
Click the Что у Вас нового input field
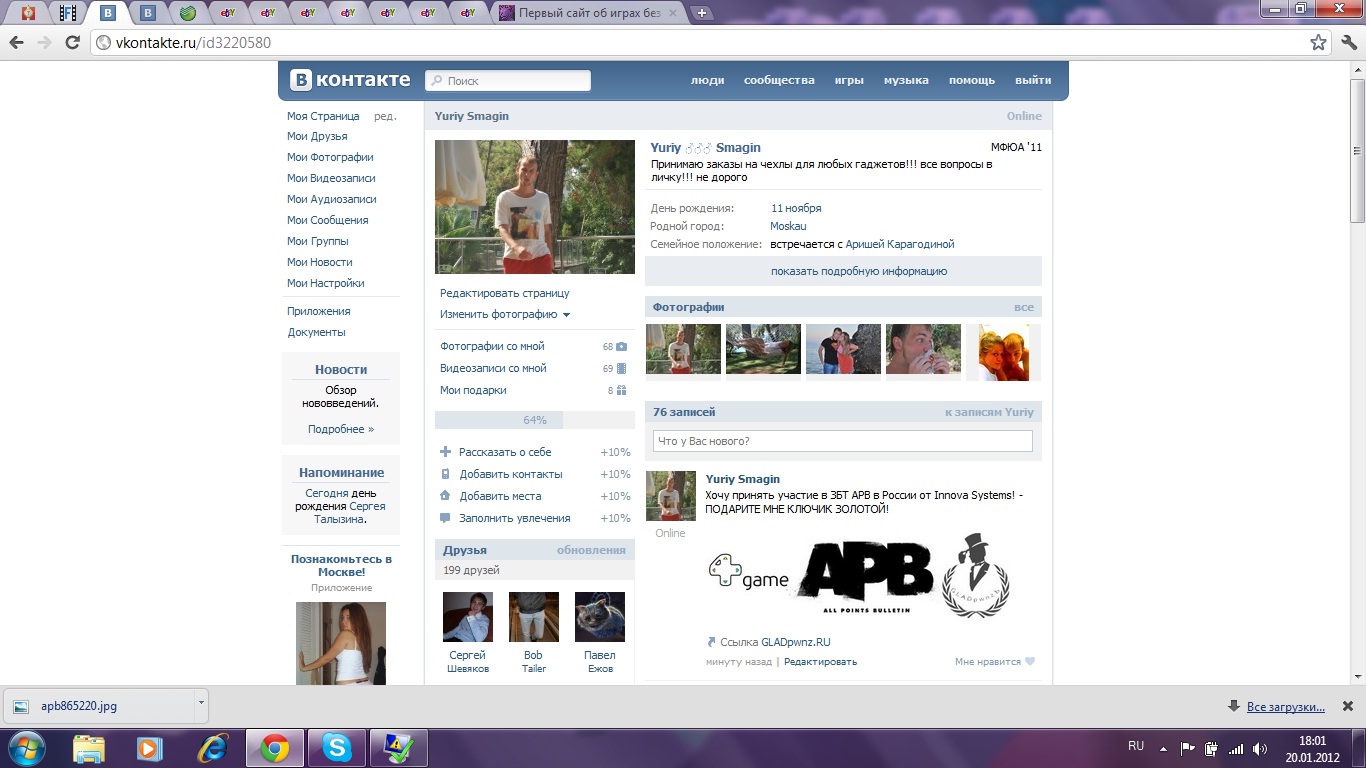[842, 441]
